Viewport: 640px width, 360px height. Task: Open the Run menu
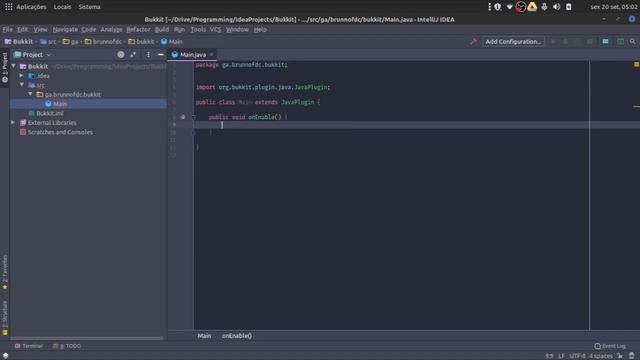pyautogui.click(x=179, y=29)
